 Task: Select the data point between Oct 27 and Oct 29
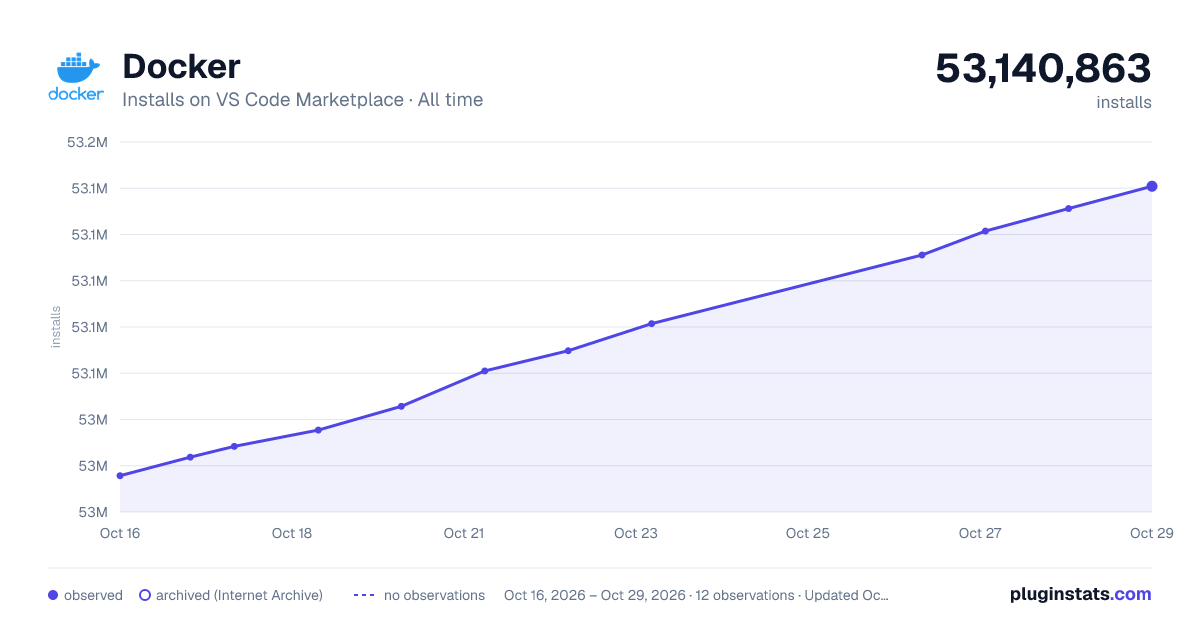1068,208
